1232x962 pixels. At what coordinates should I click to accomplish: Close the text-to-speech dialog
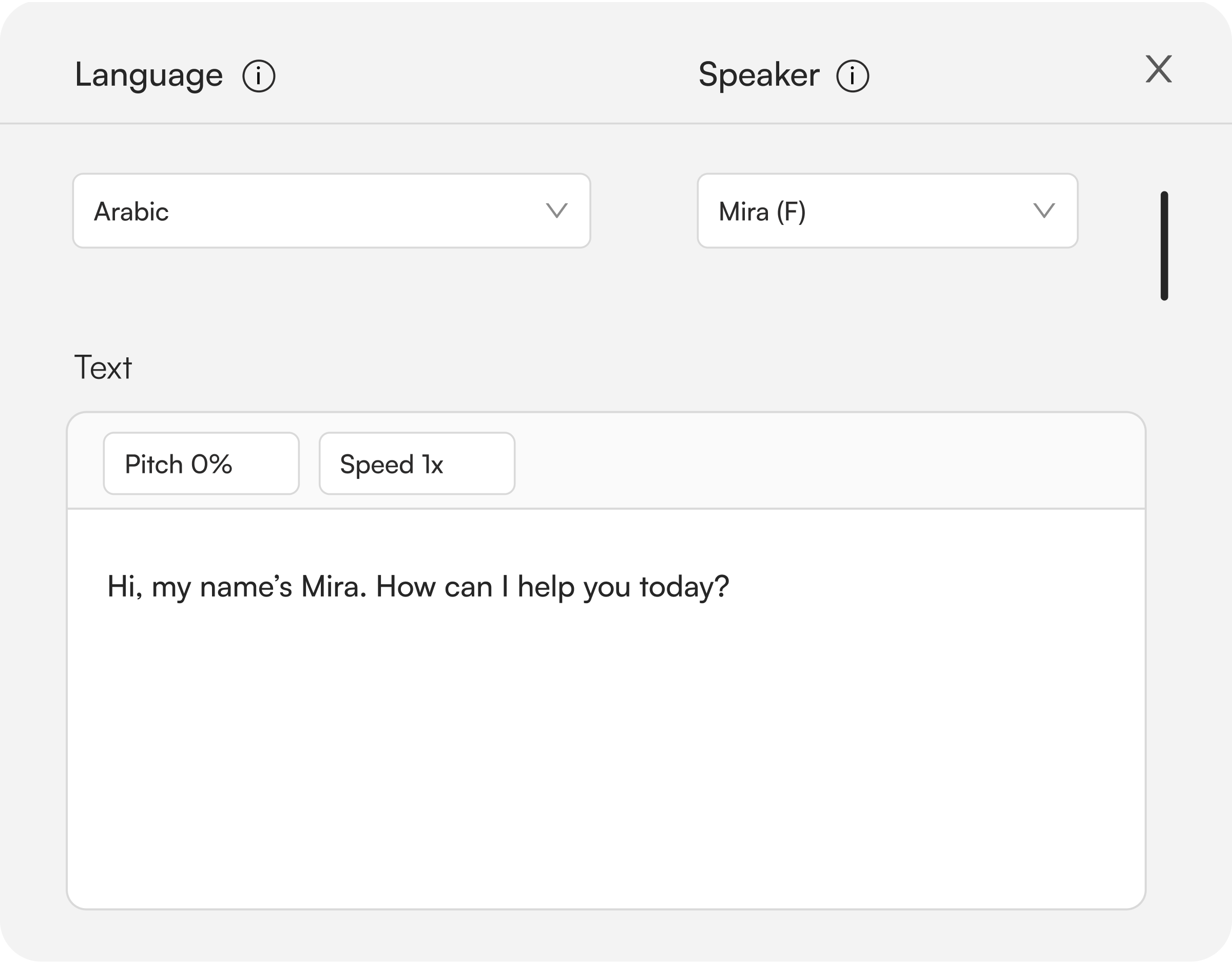click(x=1160, y=69)
